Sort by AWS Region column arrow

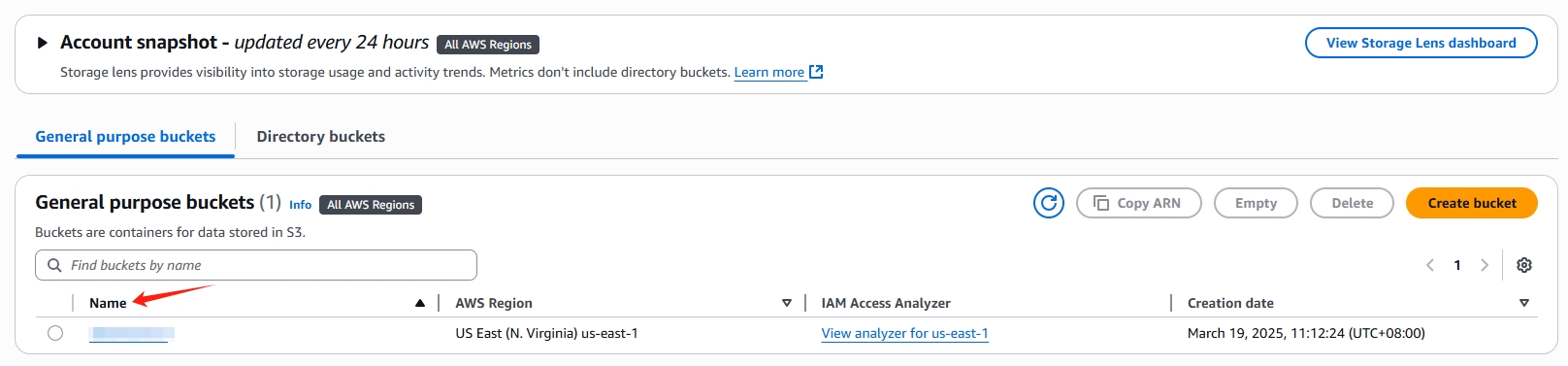(786, 303)
